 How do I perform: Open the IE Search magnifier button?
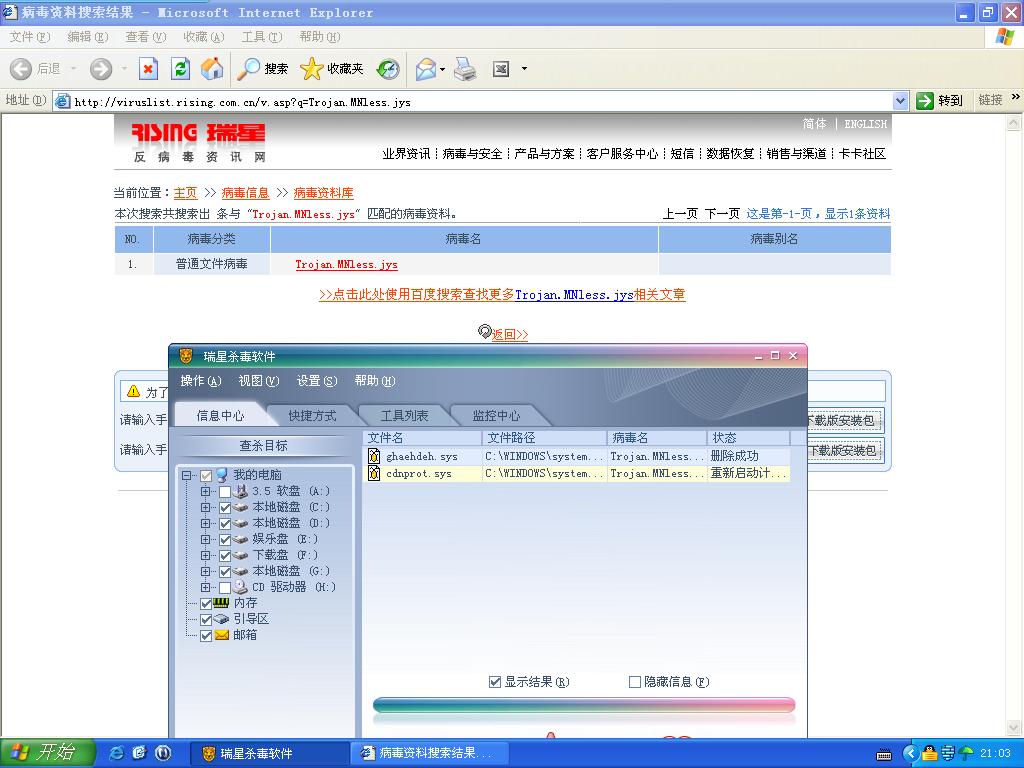tap(263, 69)
